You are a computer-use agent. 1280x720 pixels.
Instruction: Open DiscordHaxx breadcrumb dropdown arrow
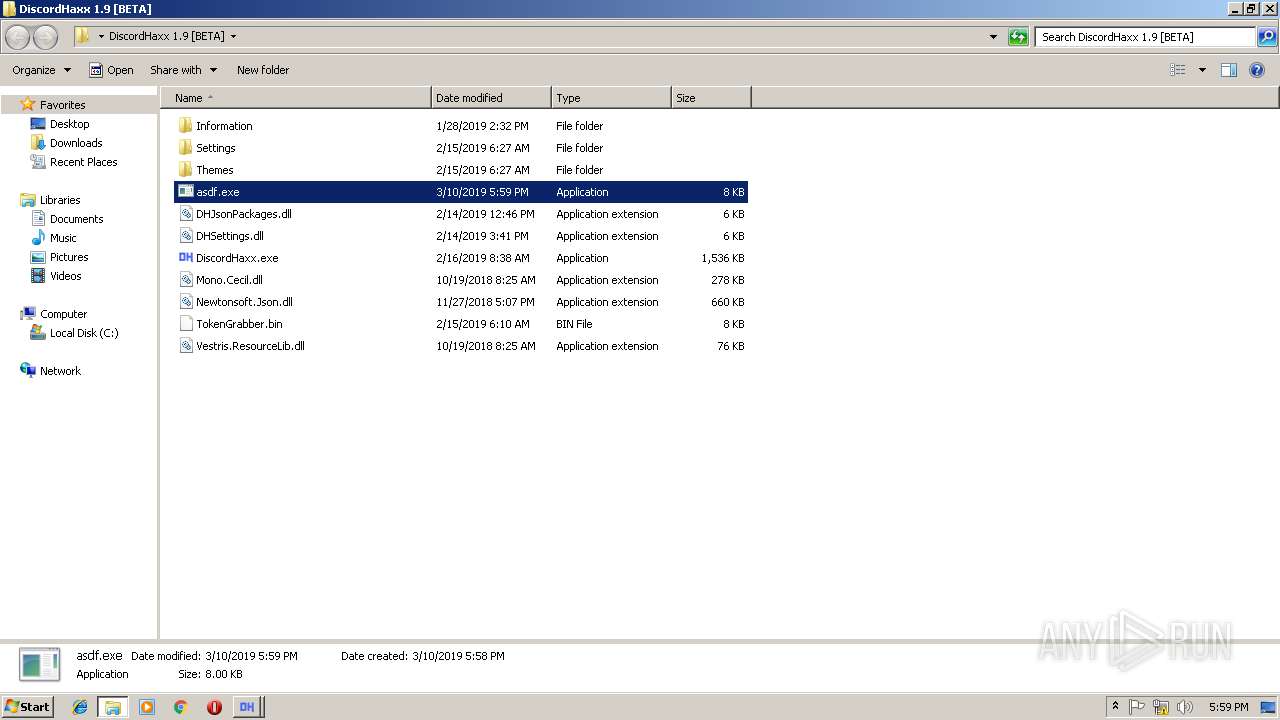(234, 36)
